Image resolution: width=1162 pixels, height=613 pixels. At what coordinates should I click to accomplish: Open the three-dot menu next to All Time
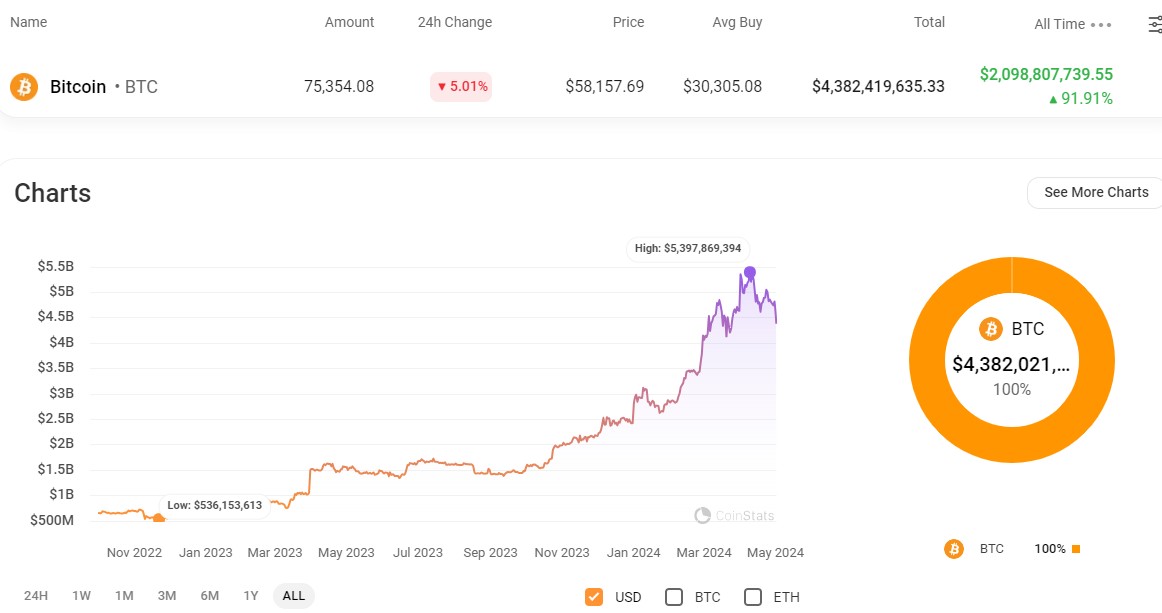tap(1103, 24)
